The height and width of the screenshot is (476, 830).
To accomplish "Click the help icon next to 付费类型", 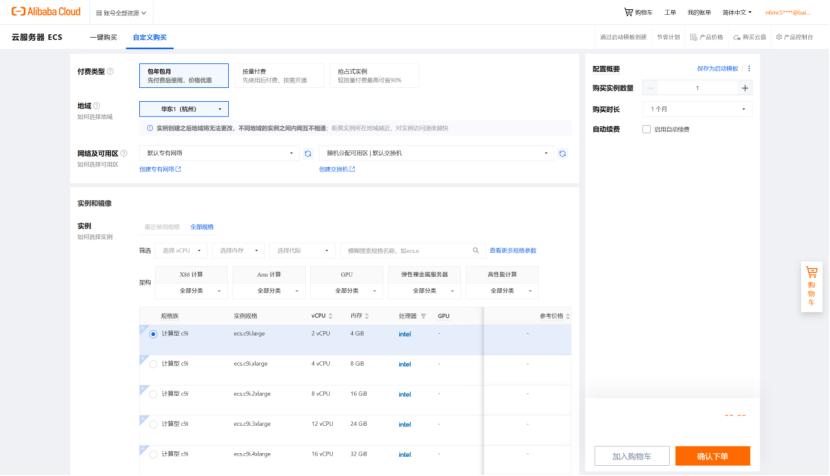I will click(x=110, y=71).
